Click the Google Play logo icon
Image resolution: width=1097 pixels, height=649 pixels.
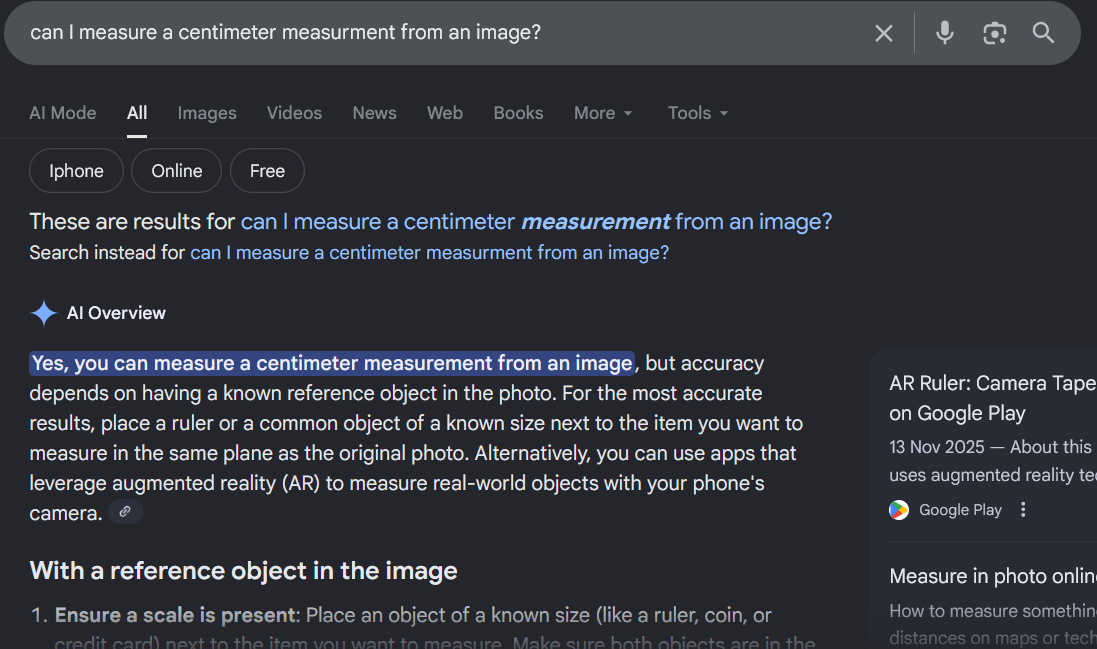(x=899, y=510)
